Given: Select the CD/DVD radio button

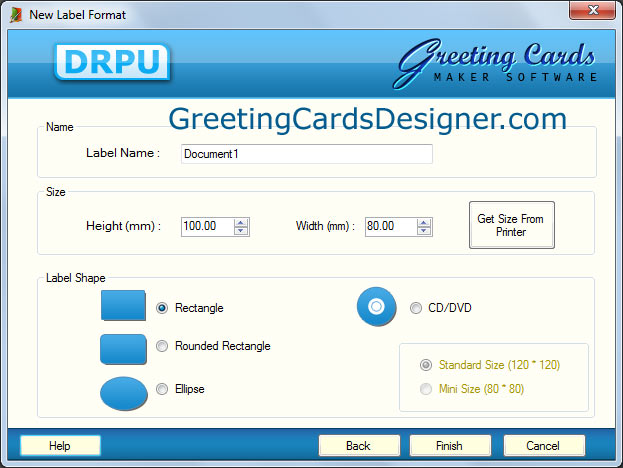Looking at the screenshot, I should [x=416, y=308].
